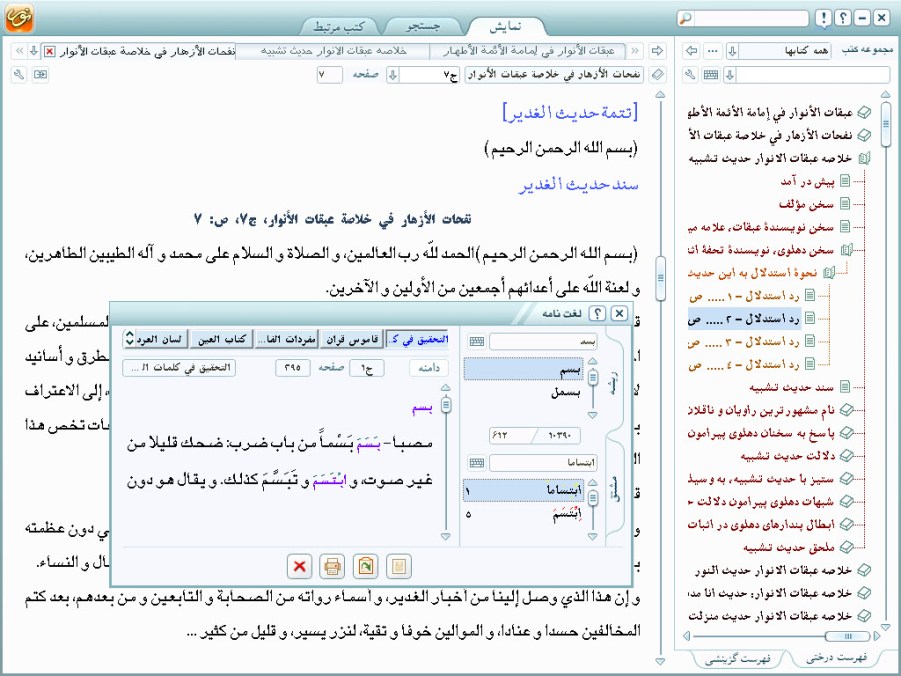Switch to the 'کتب مرتبط' tab

point(339,26)
